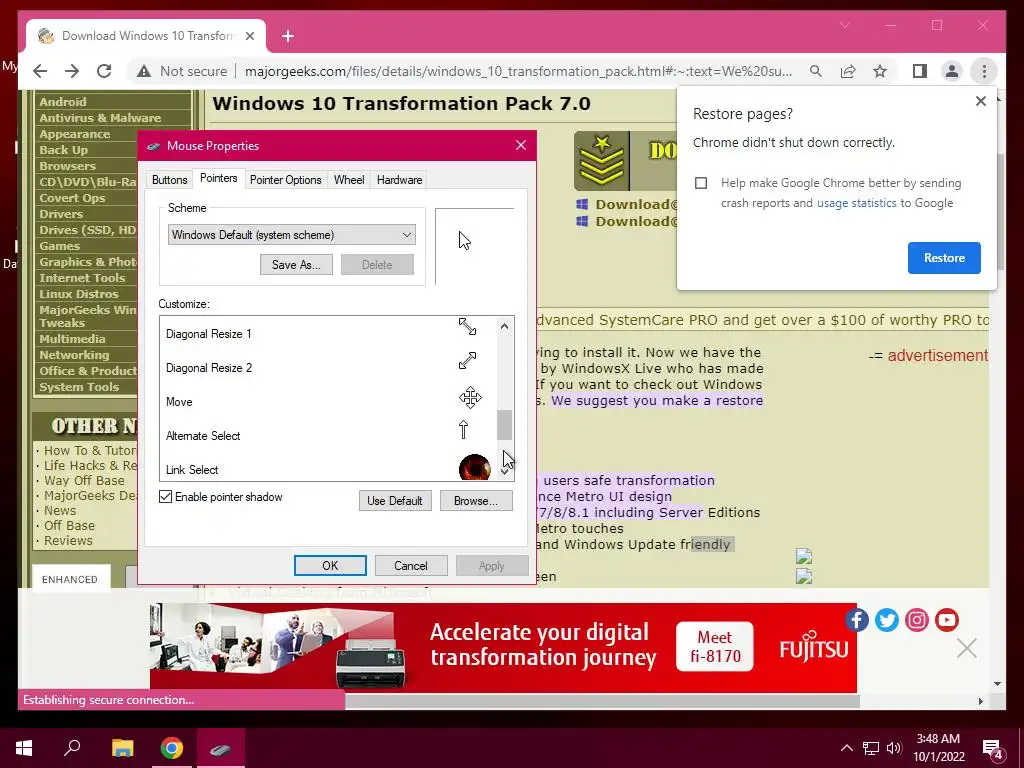Close the Download Windows 10 Transformation tab
Viewport: 1024px width, 768px height.
click(x=249, y=37)
